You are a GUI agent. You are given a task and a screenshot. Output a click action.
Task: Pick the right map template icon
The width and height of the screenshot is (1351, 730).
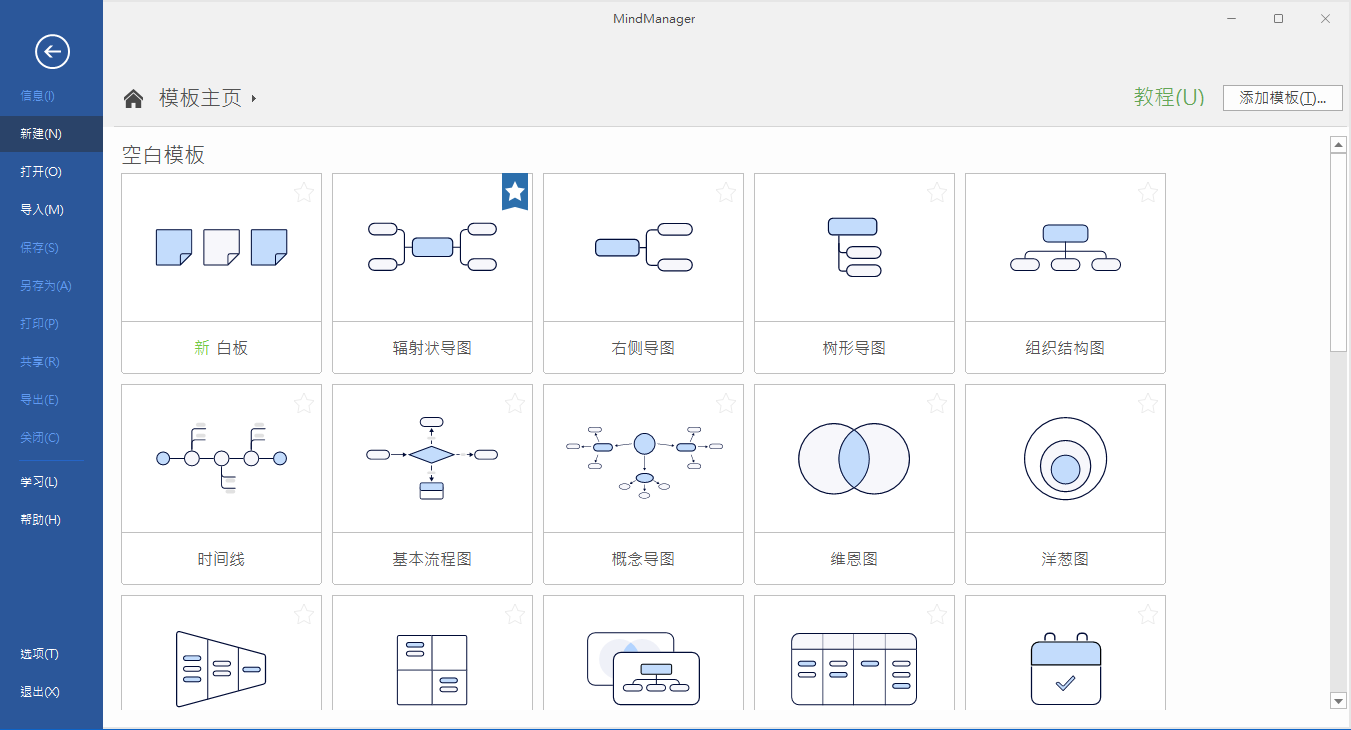(643, 247)
